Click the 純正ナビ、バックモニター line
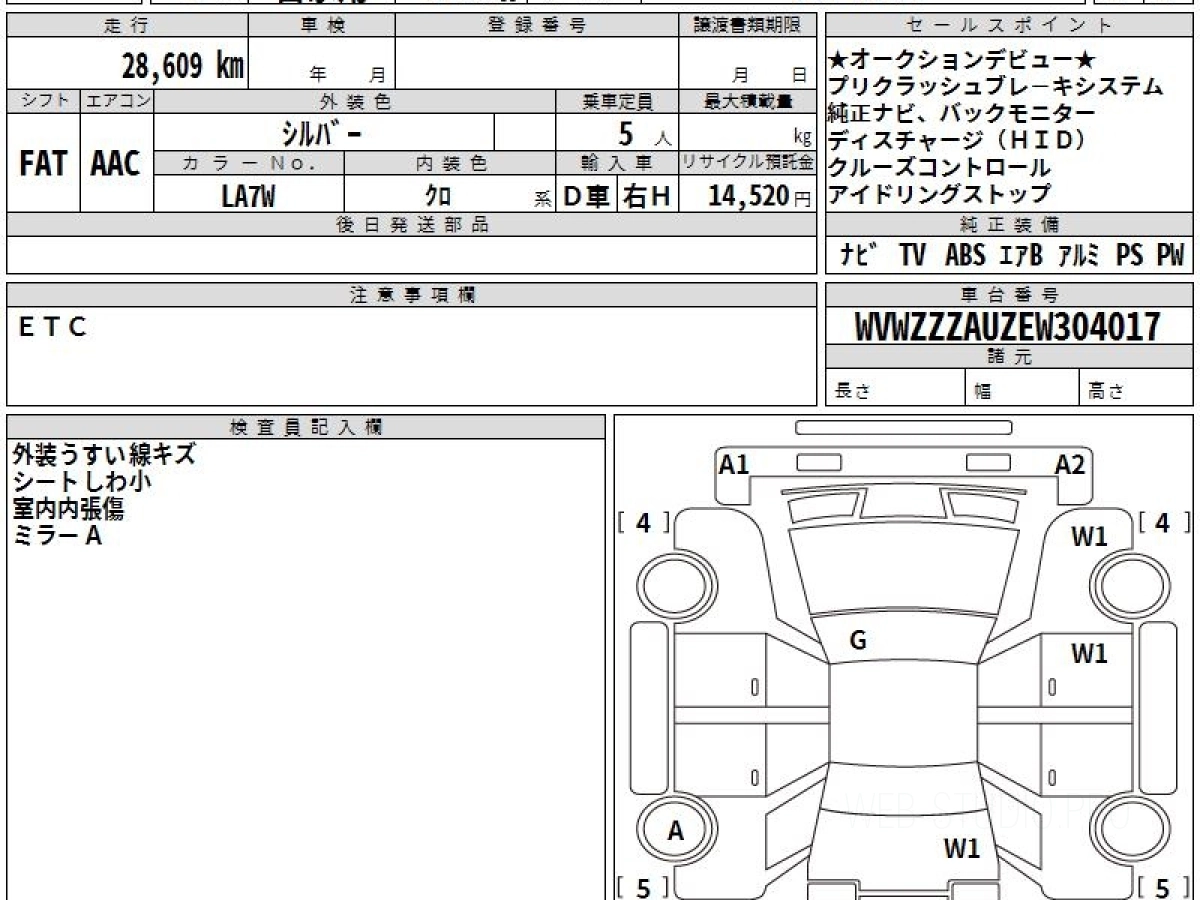 pos(962,114)
